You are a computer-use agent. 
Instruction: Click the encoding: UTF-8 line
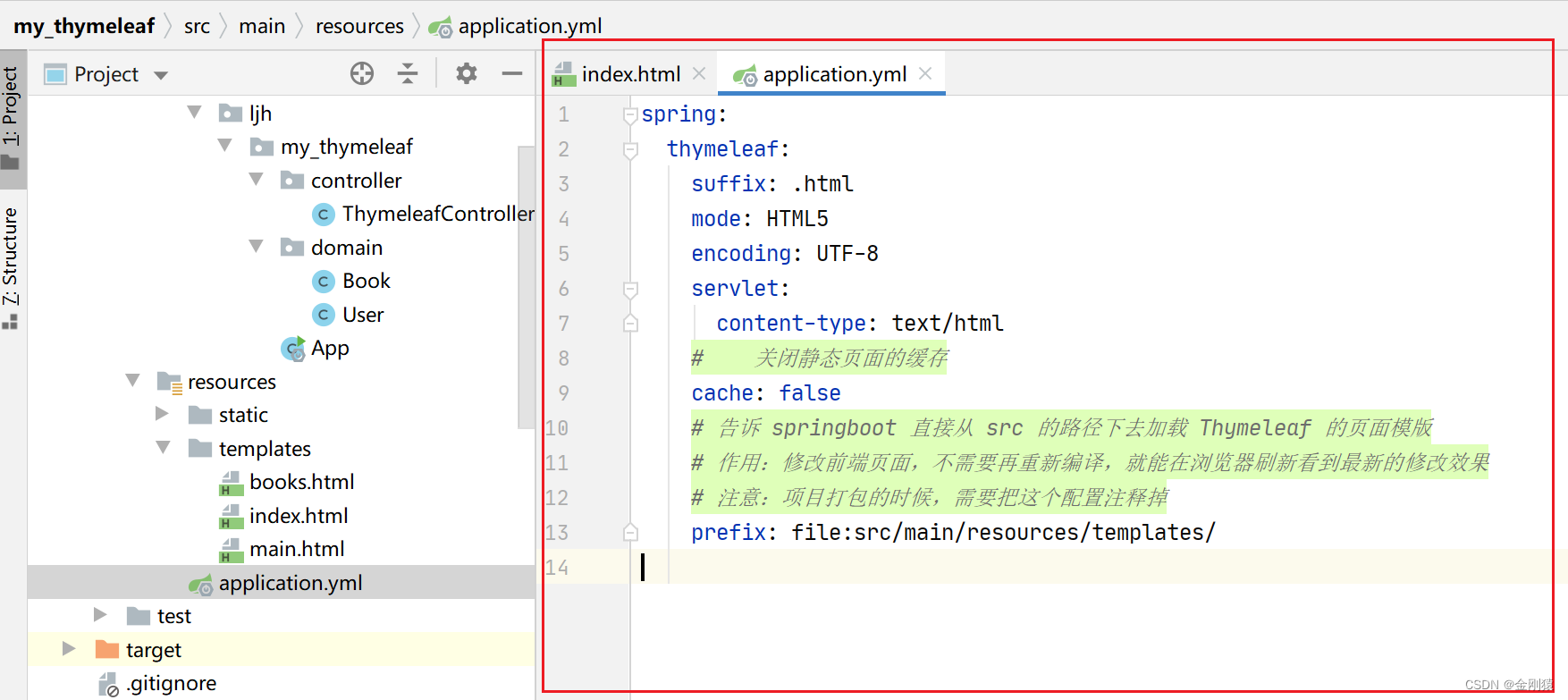[x=785, y=254]
